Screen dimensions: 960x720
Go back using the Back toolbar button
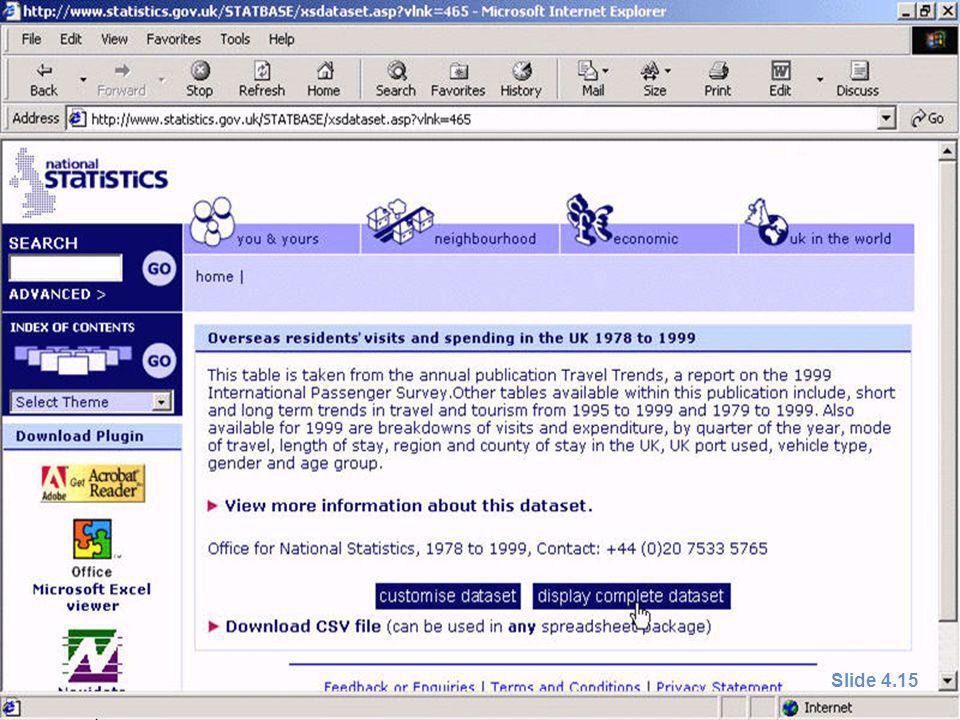(x=43, y=80)
